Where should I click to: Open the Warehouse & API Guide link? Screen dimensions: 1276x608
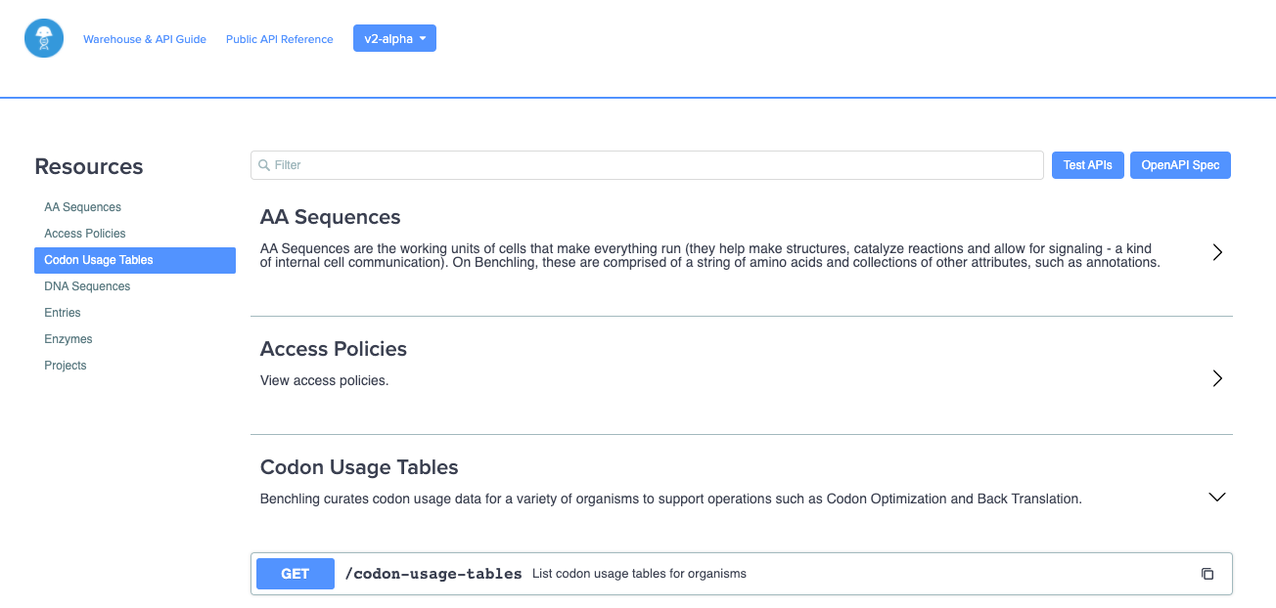click(144, 39)
